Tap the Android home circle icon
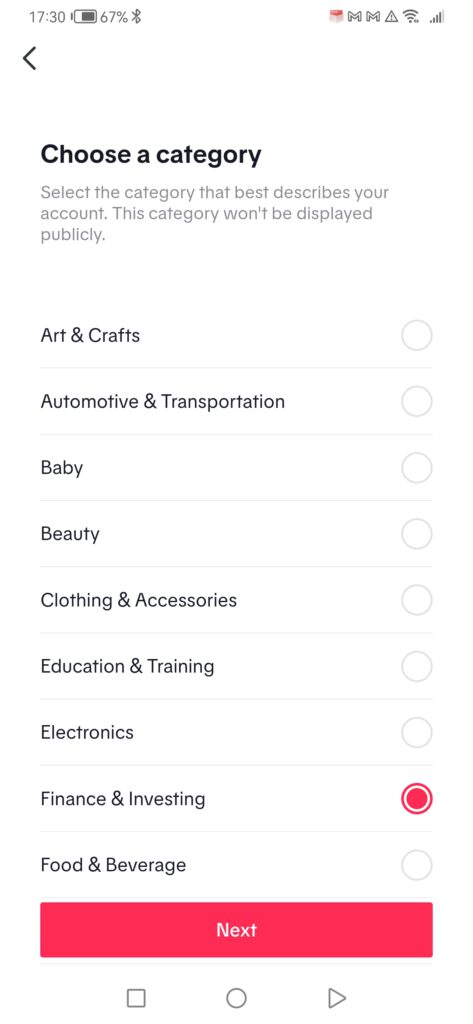Screen dimensions: 473x1024 (x=236, y=998)
